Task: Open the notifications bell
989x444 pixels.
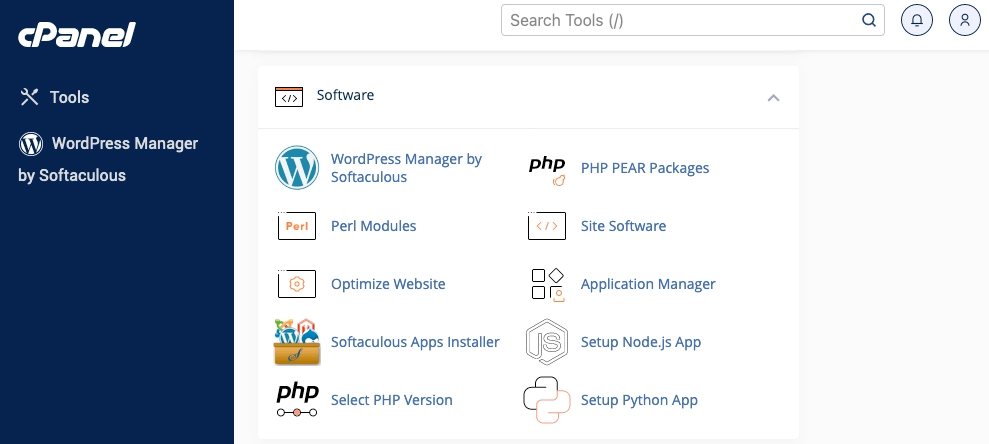Action: pyautogui.click(x=916, y=20)
